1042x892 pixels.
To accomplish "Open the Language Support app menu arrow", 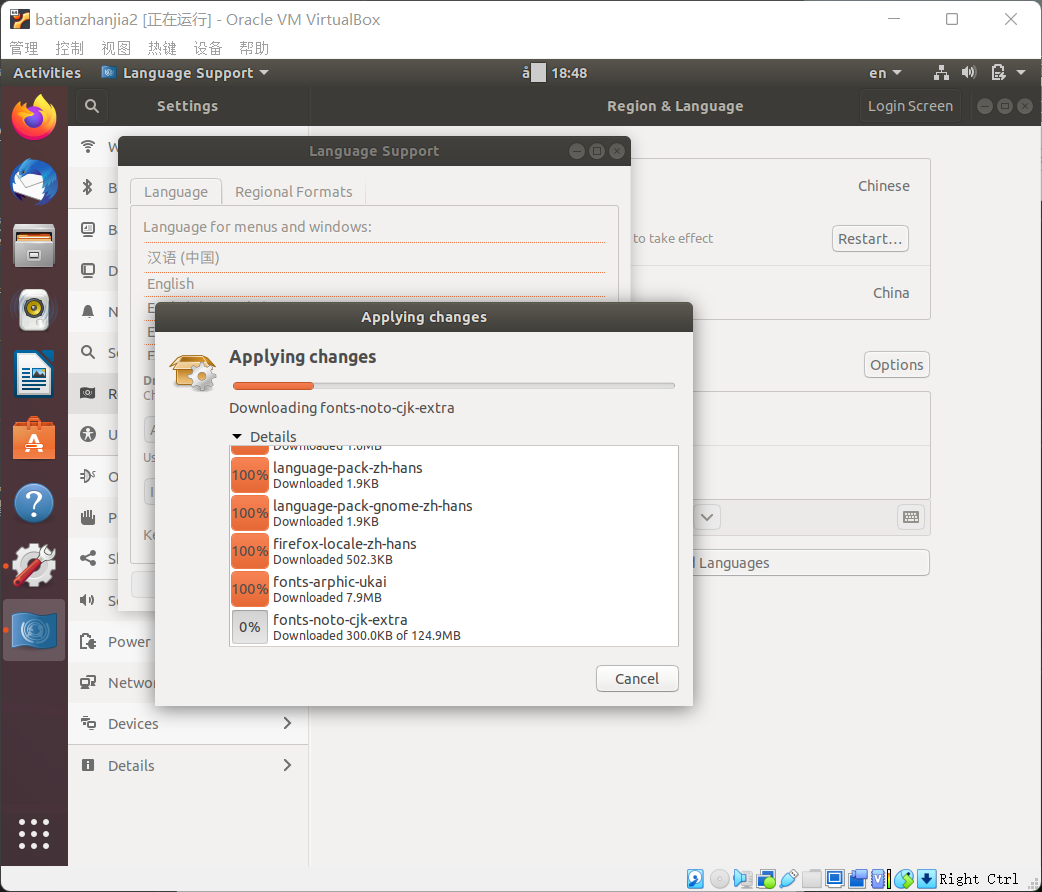I will coord(264,72).
